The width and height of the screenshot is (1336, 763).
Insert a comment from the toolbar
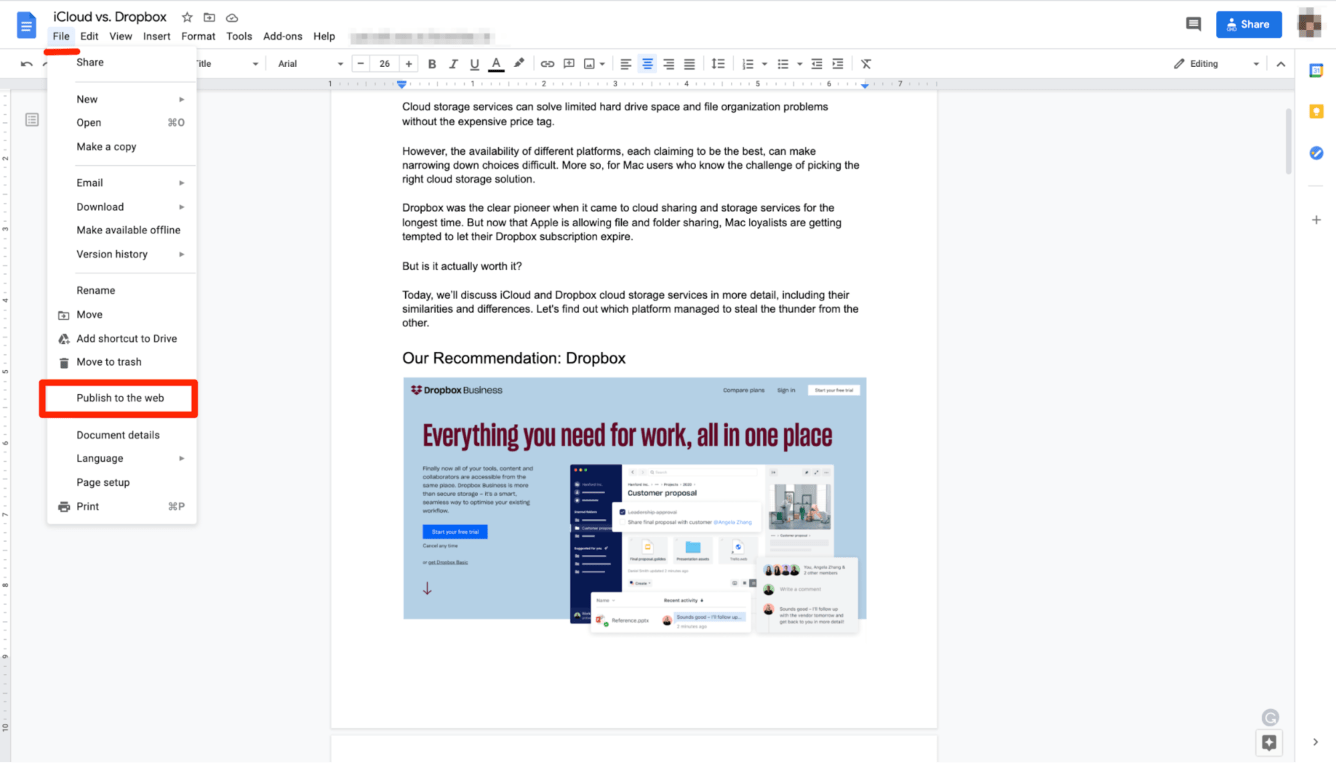pos(569,63)
